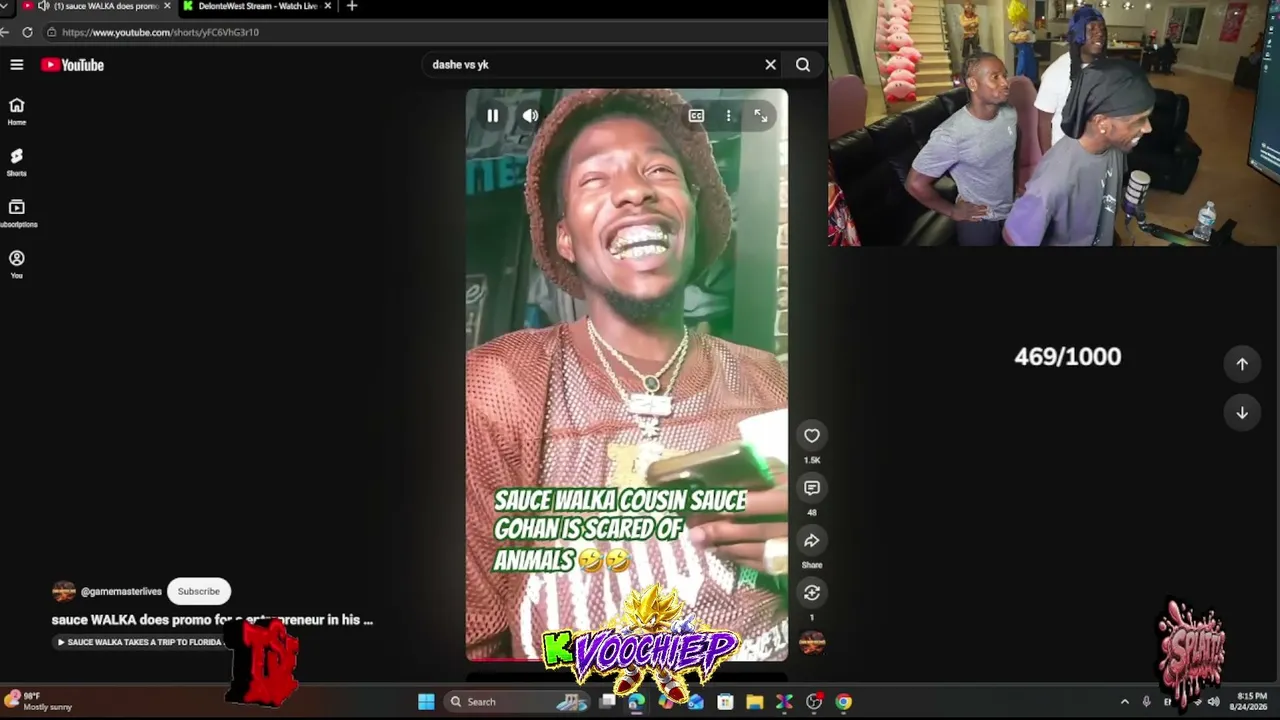Open the YouTube hamburger guide menu
Image resolution: width=1280 pixels, height=720 pixels.
(17, 65)
